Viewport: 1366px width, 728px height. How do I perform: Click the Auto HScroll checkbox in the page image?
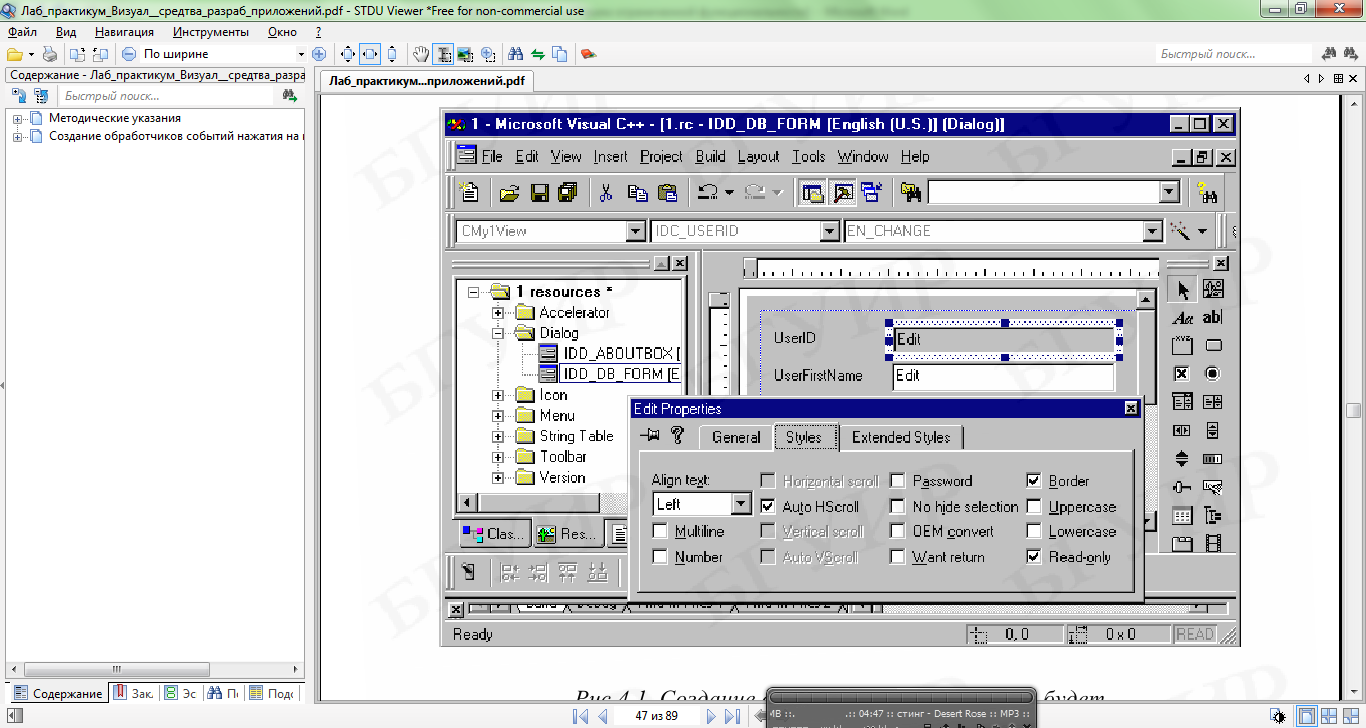point(768,507)
